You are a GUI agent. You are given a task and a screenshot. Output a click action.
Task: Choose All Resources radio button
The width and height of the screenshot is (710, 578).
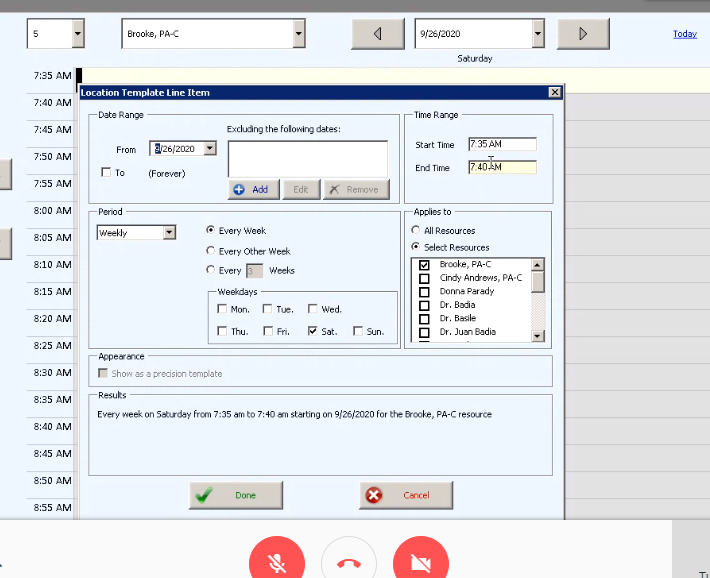coord(416,231)
